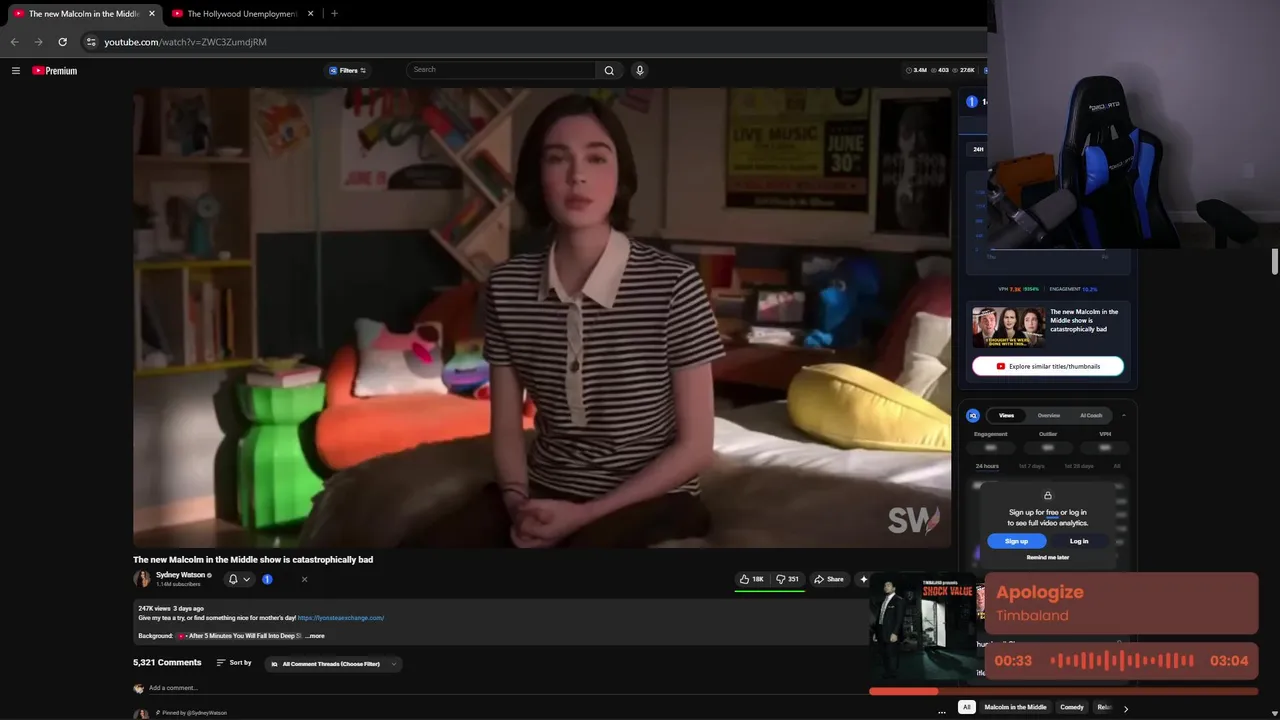Go forward in browser history
The width and height of the screenshot is (1280, 720).
tap(38, 42)
